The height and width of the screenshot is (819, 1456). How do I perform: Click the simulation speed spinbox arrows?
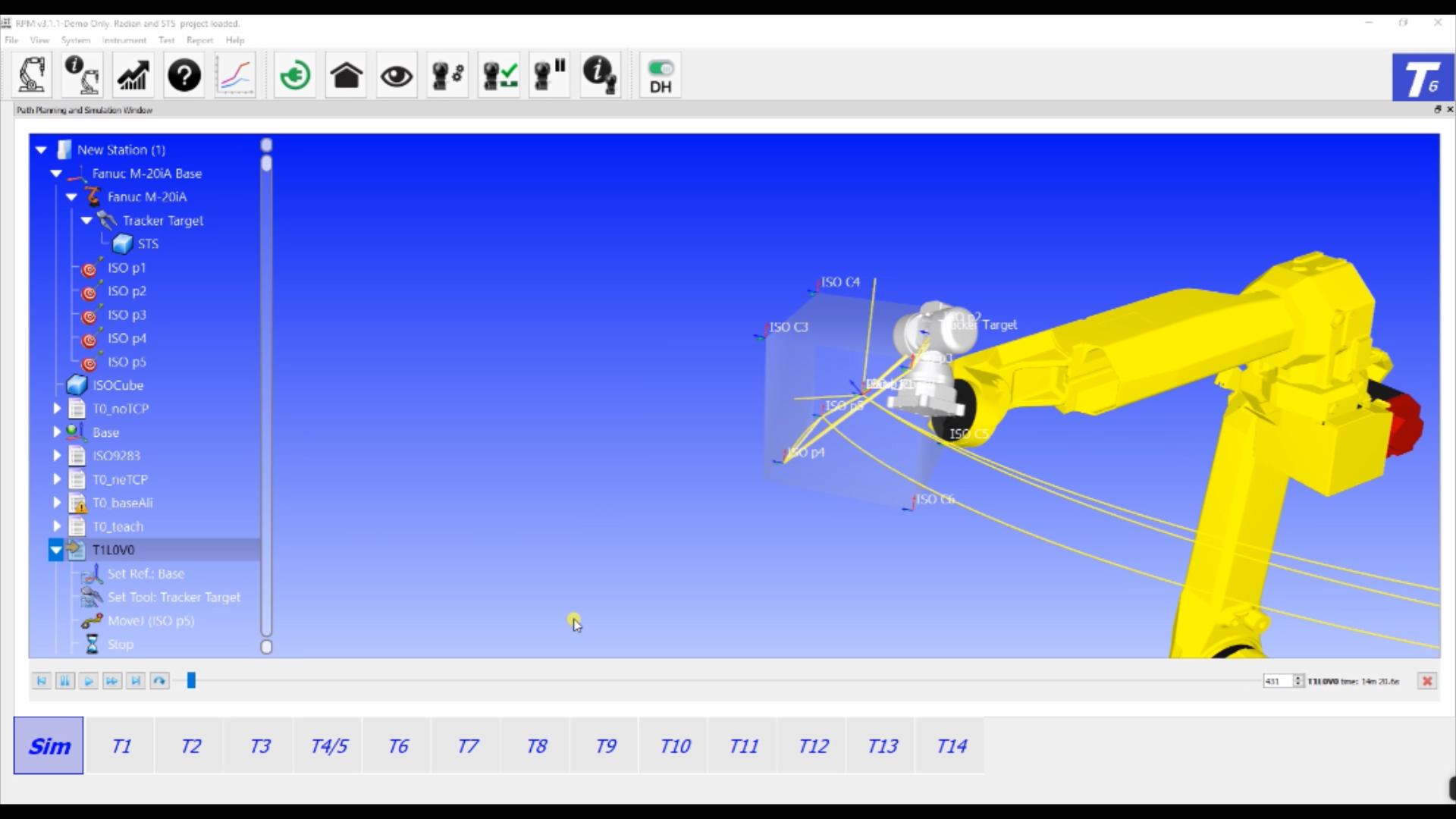pos(1298,681)
